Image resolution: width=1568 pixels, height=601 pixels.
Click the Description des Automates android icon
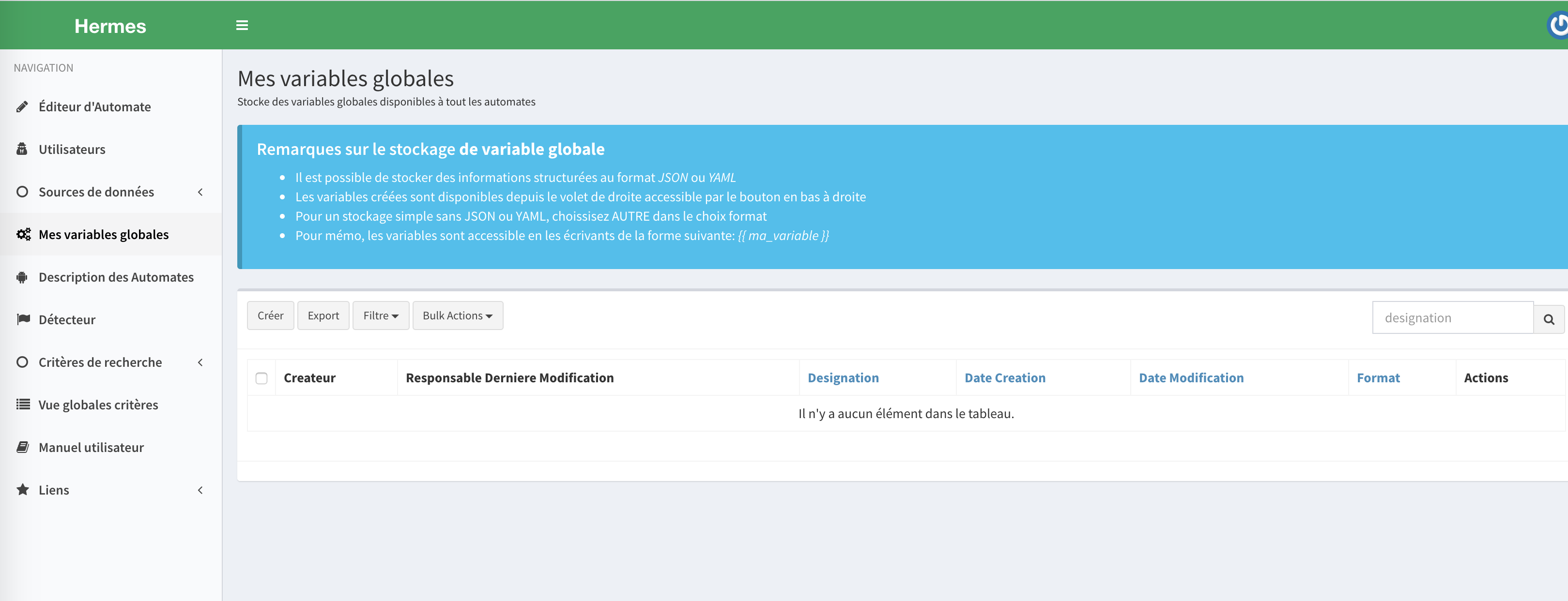click(23, 277)
